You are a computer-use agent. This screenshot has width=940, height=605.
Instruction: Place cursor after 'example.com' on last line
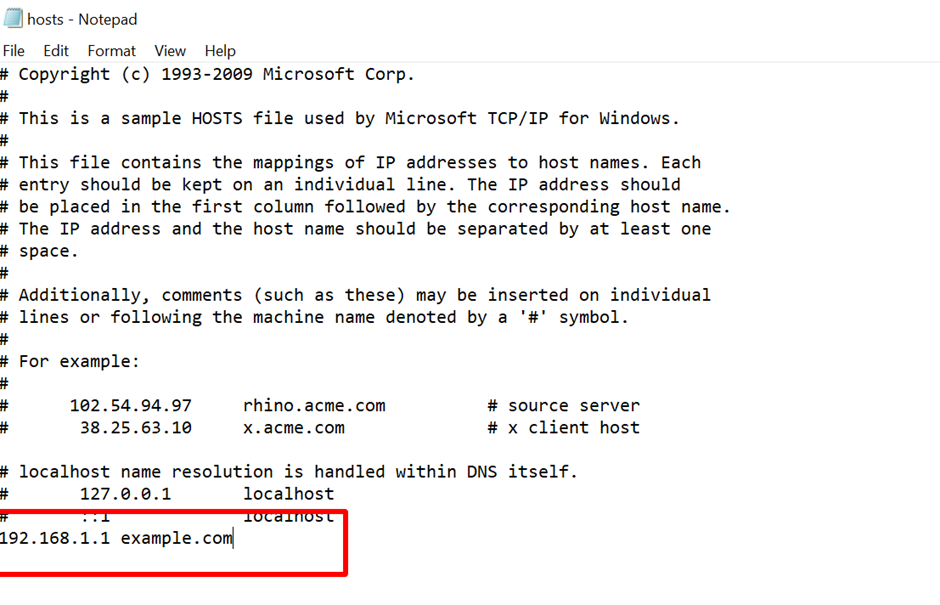[x=233, y=539]
